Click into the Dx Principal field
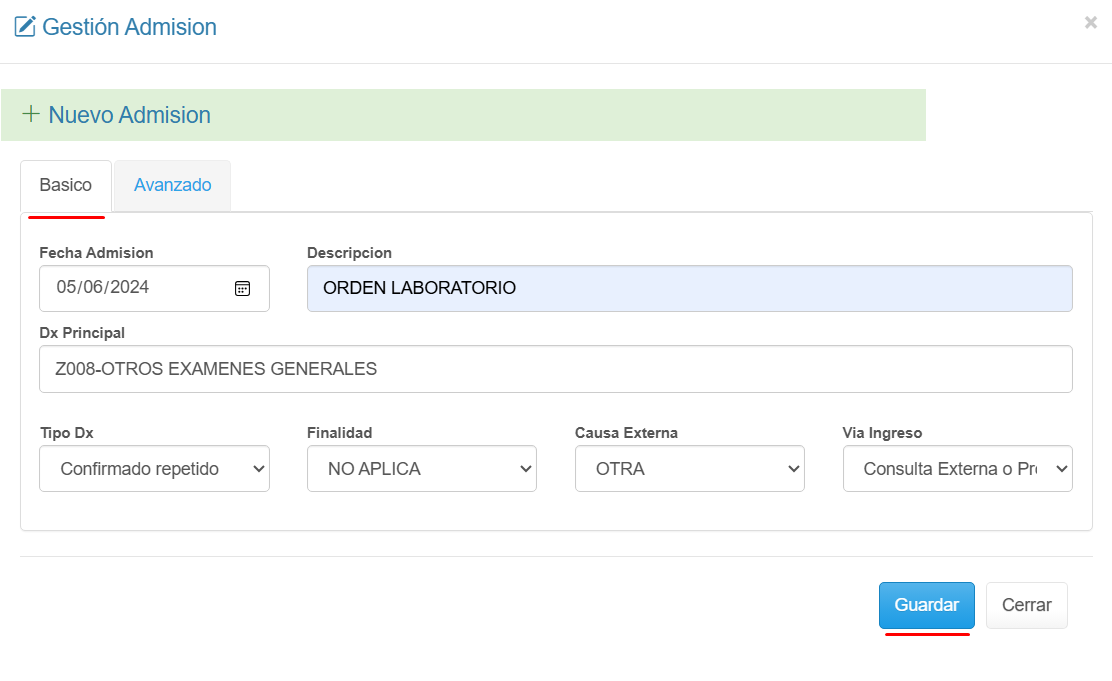This screenshot has height=681, width=1112. [555, 369]
